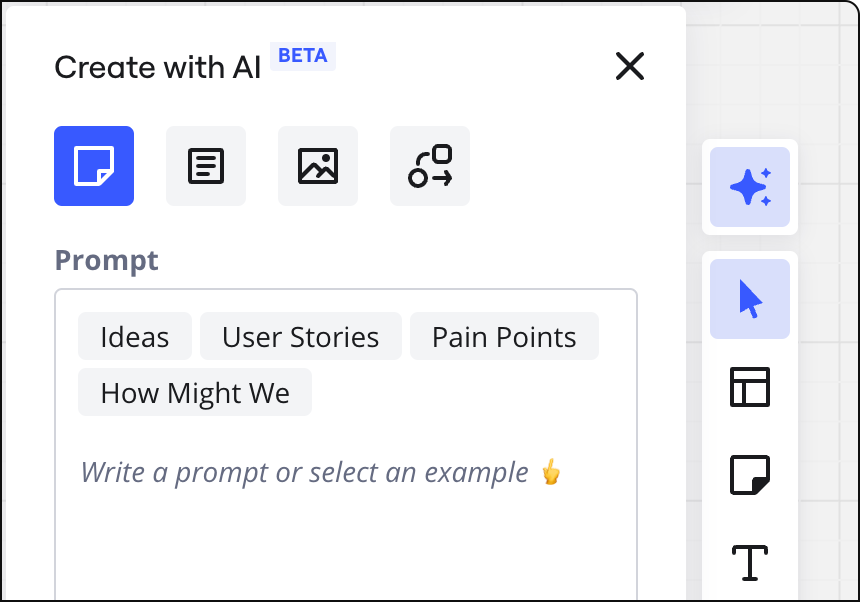
Task: Click the pointing finger emoji in placeholder
Action: click(x=551, y=472)
